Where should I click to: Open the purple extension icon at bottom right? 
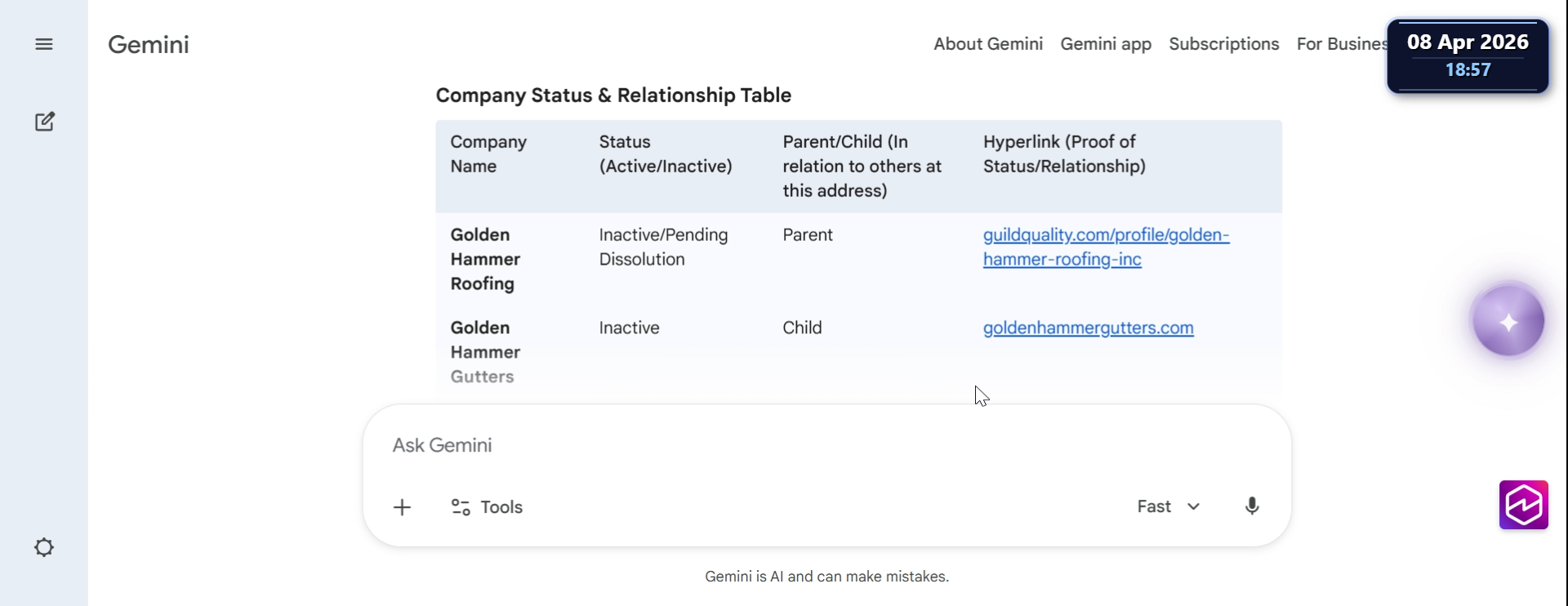coord(1523,505)
